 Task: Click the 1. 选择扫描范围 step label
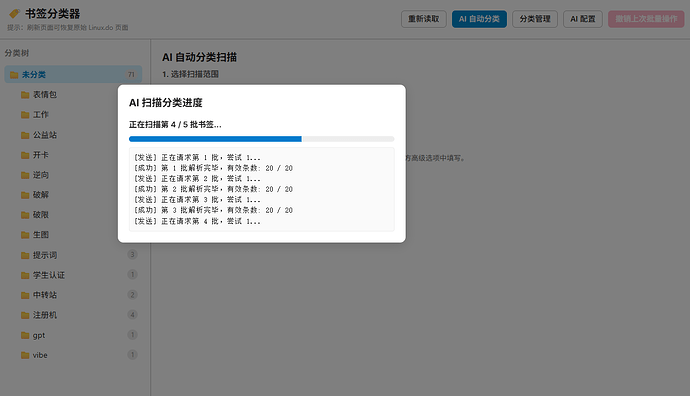point(191,74)
